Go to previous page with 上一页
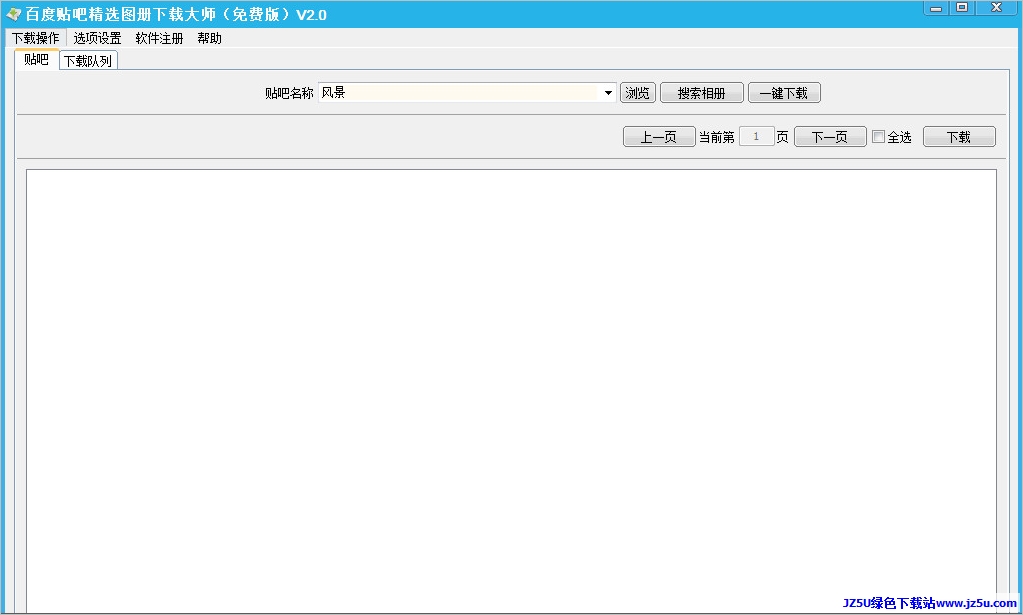Image resolution: width=1023 pixels, height=615 pixels. click(x=659, y=136)
